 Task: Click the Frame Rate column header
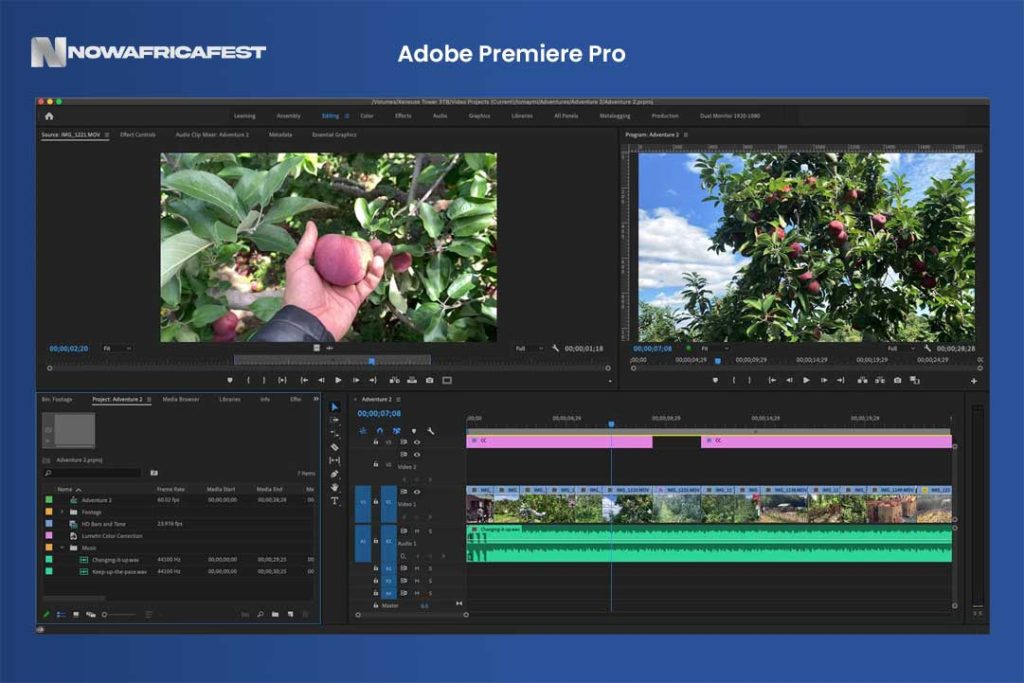(x=170, y=489)
